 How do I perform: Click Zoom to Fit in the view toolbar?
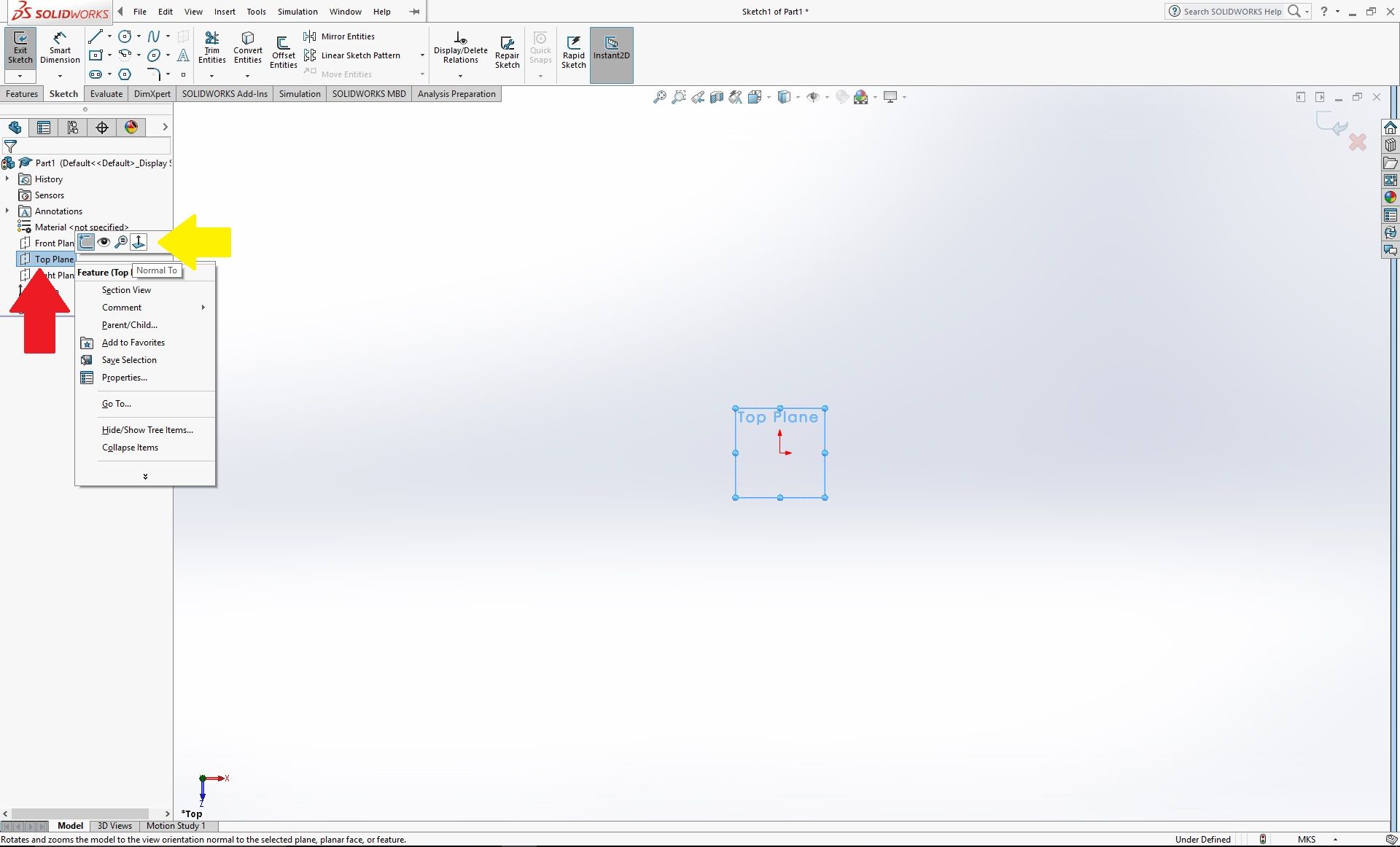click(x=660, y=96)
